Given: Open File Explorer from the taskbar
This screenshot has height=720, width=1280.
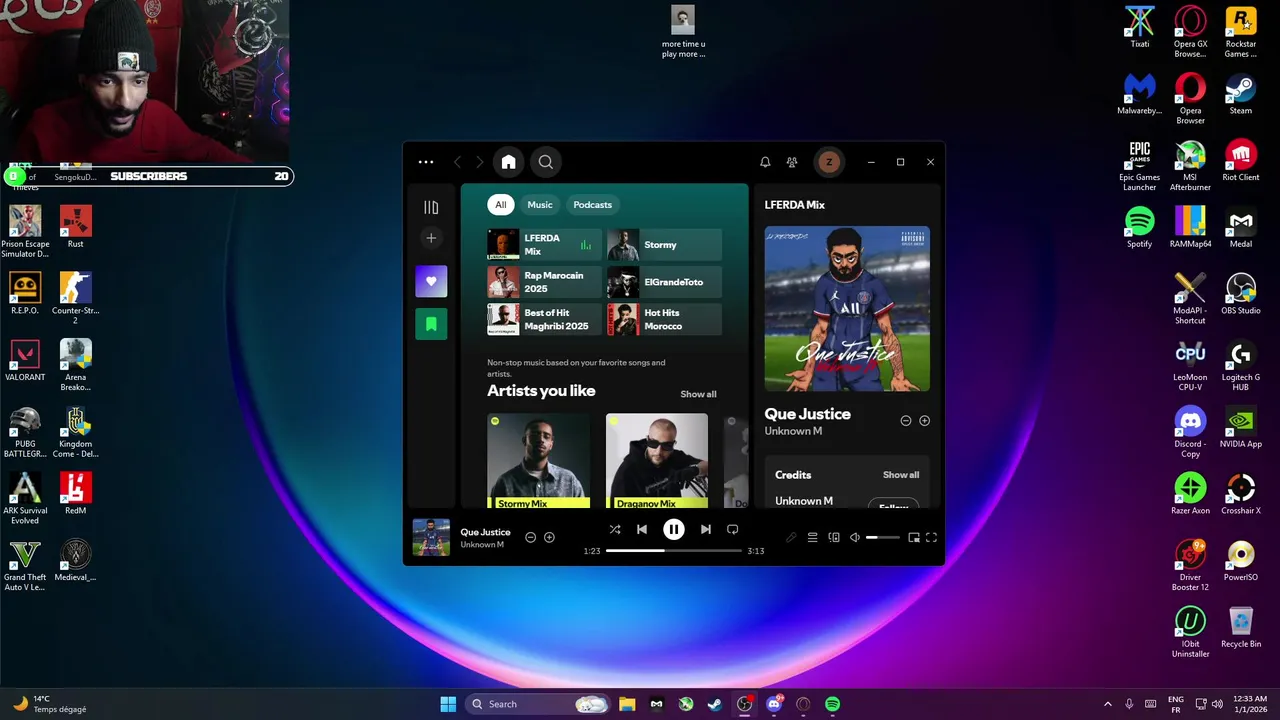Looking at the screenshot, I should 627,704.
